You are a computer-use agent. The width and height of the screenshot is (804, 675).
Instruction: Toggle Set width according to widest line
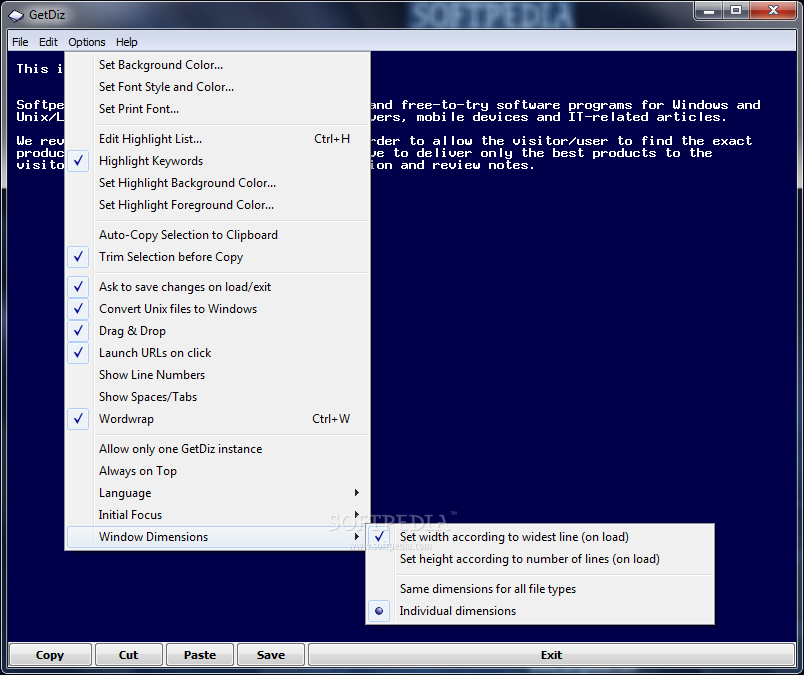tap(540, 538)
